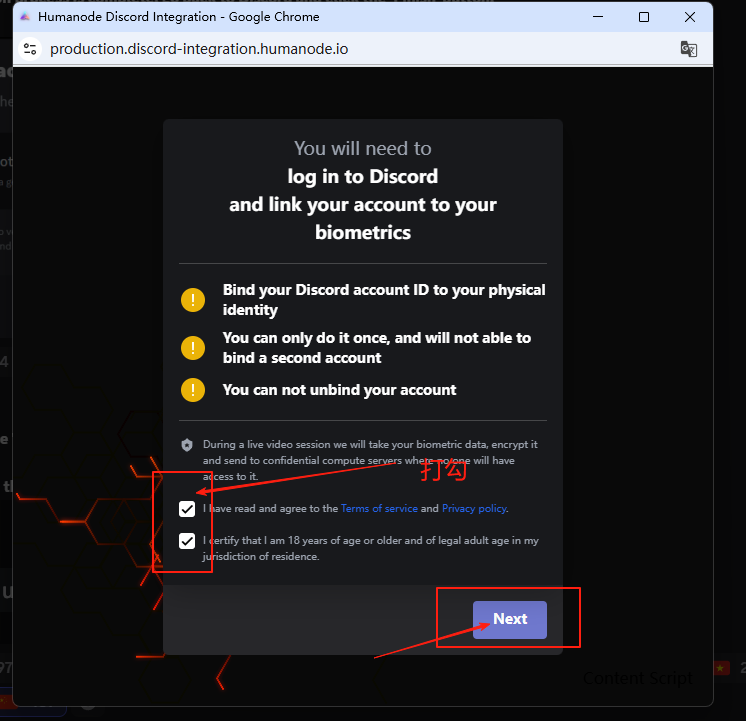
Task: Click the warning icon beside 'You can only do it once'
Action: tap(193, 348)
